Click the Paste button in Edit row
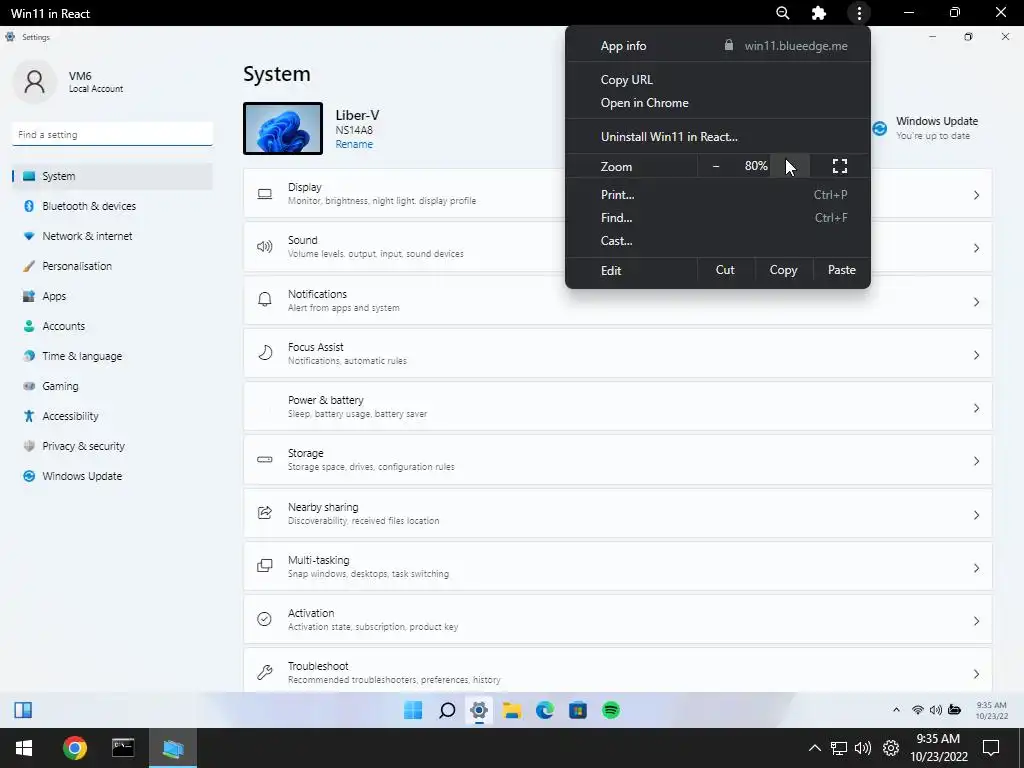This screenshot has height=768, width=1024. click(842, 270)
